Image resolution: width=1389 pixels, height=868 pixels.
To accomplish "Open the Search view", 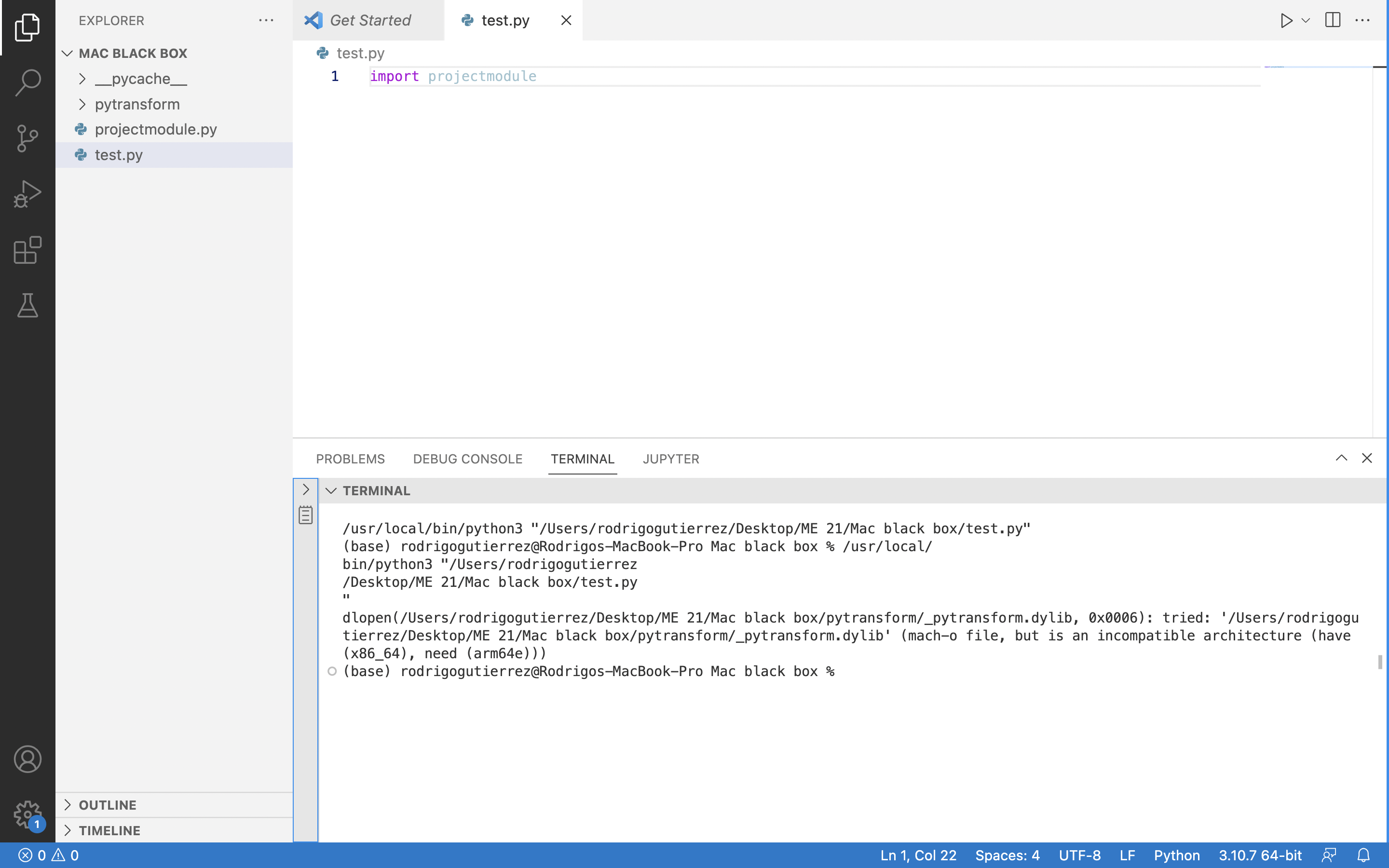I will coord(27,82).
